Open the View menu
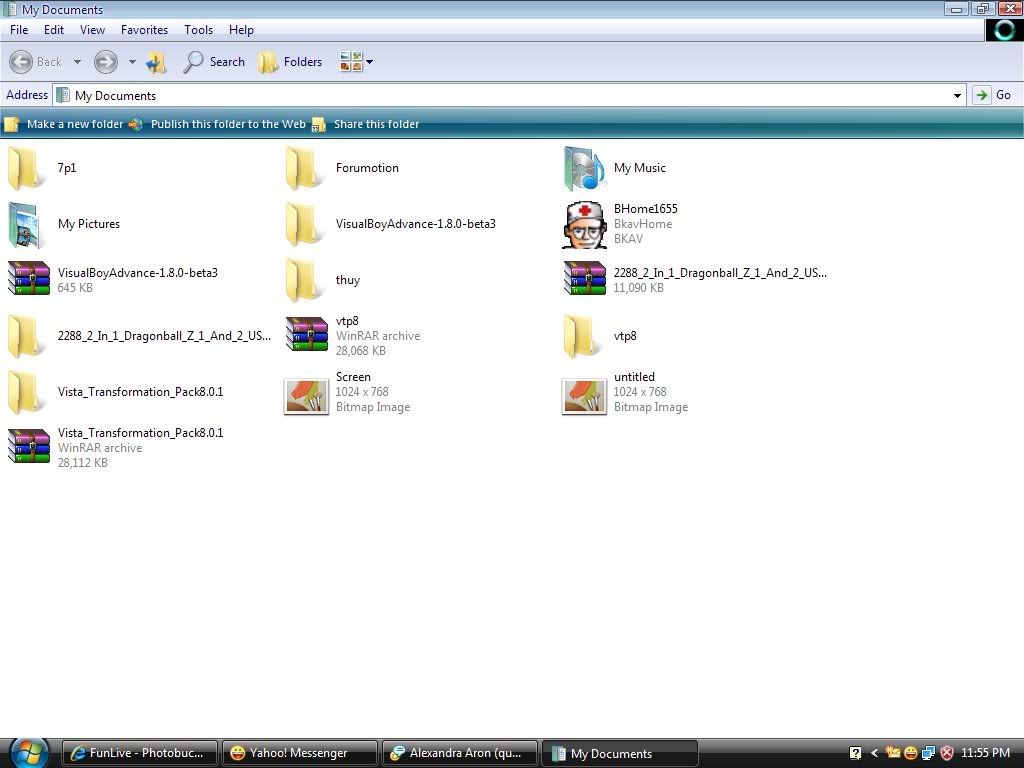Viewport: 1024px width, 768px height. 92,30
